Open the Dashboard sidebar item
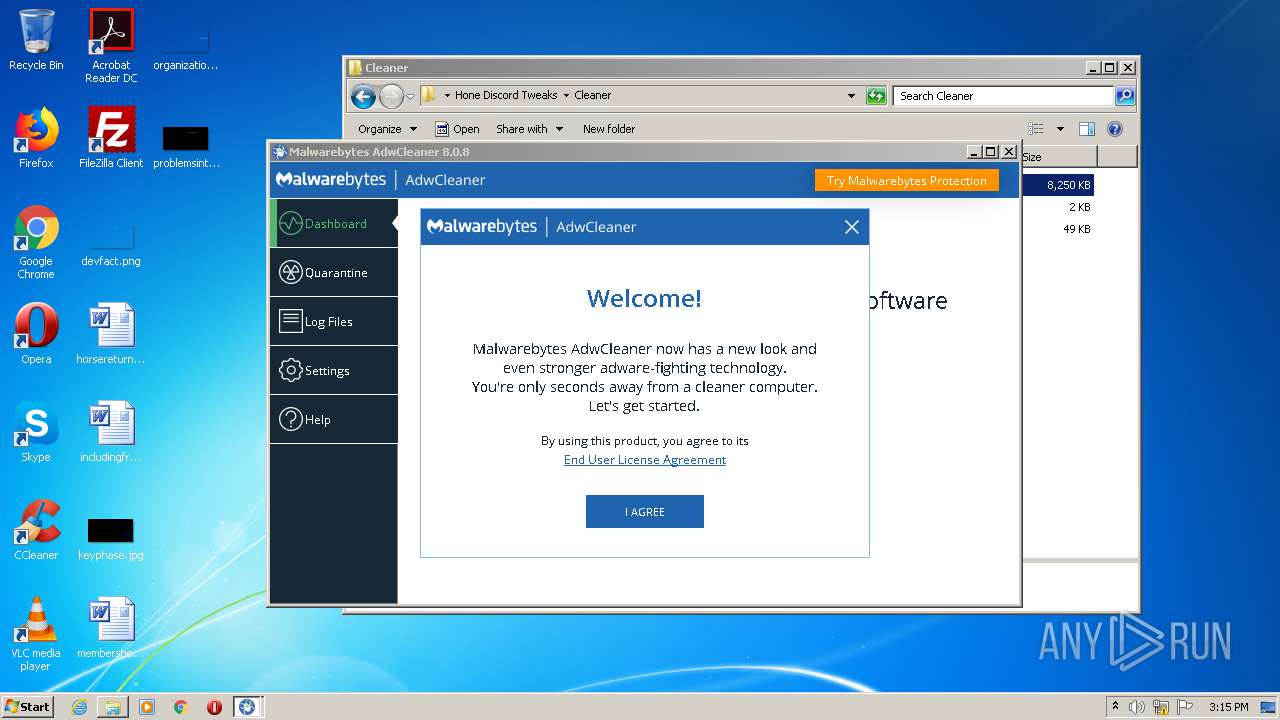 [334, 223]
